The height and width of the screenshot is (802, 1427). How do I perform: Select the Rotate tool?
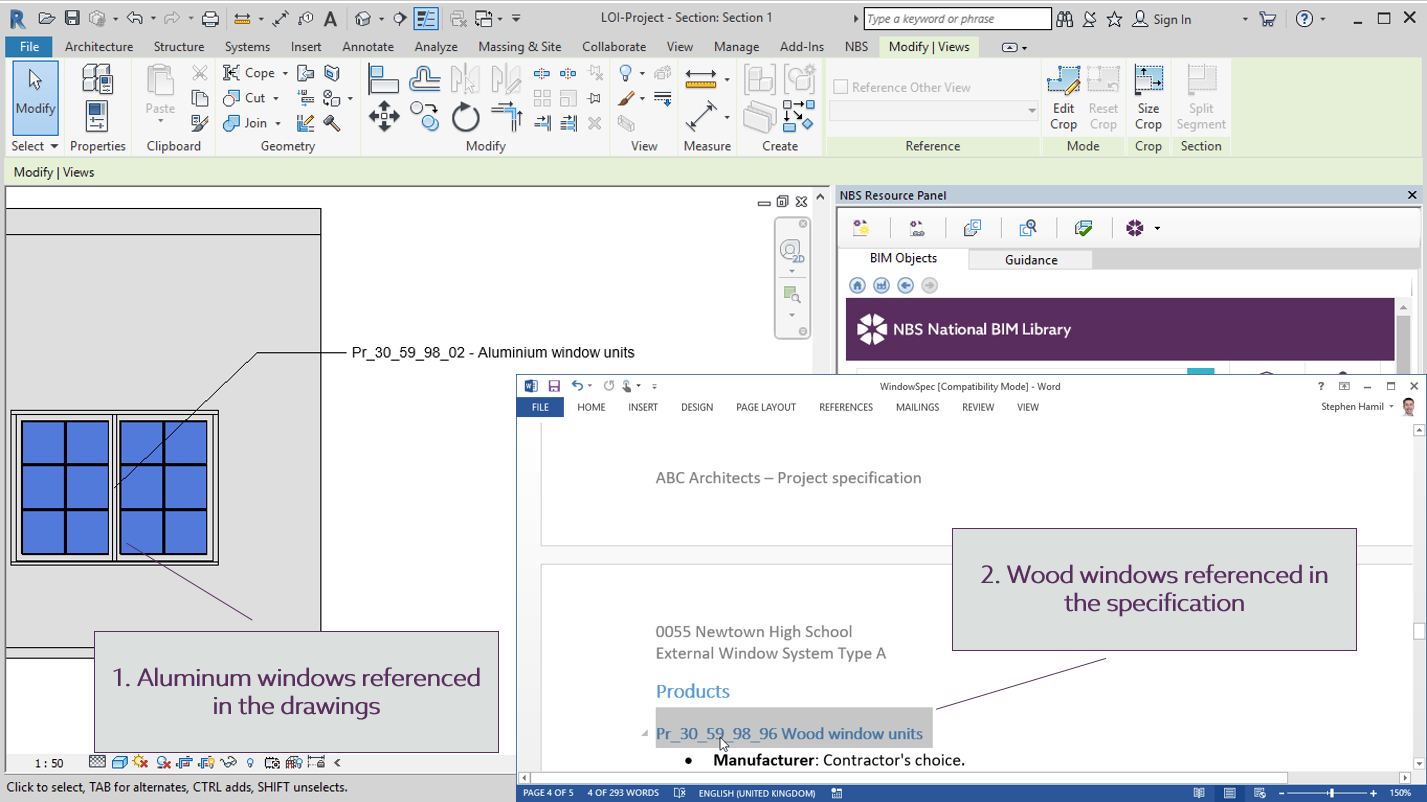click(466, 117)
